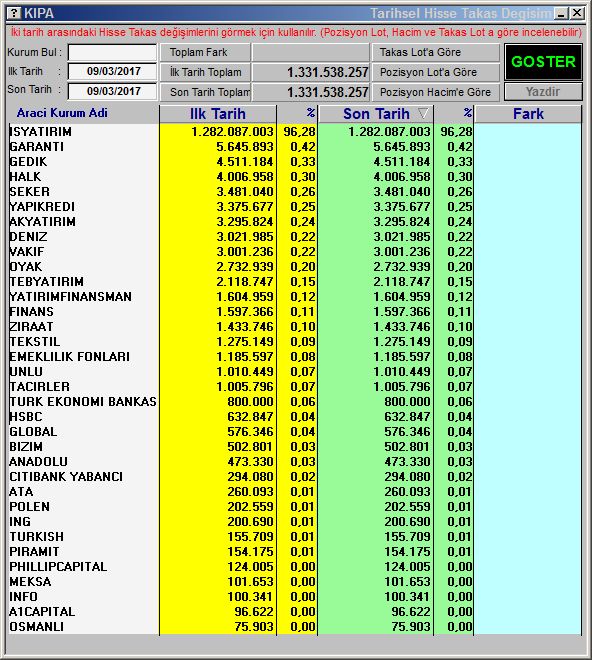Sort by Ilk Tarih column header
The height and width of the screenshot is (660, 592).
pyautogui.click(x=218, y=114)
